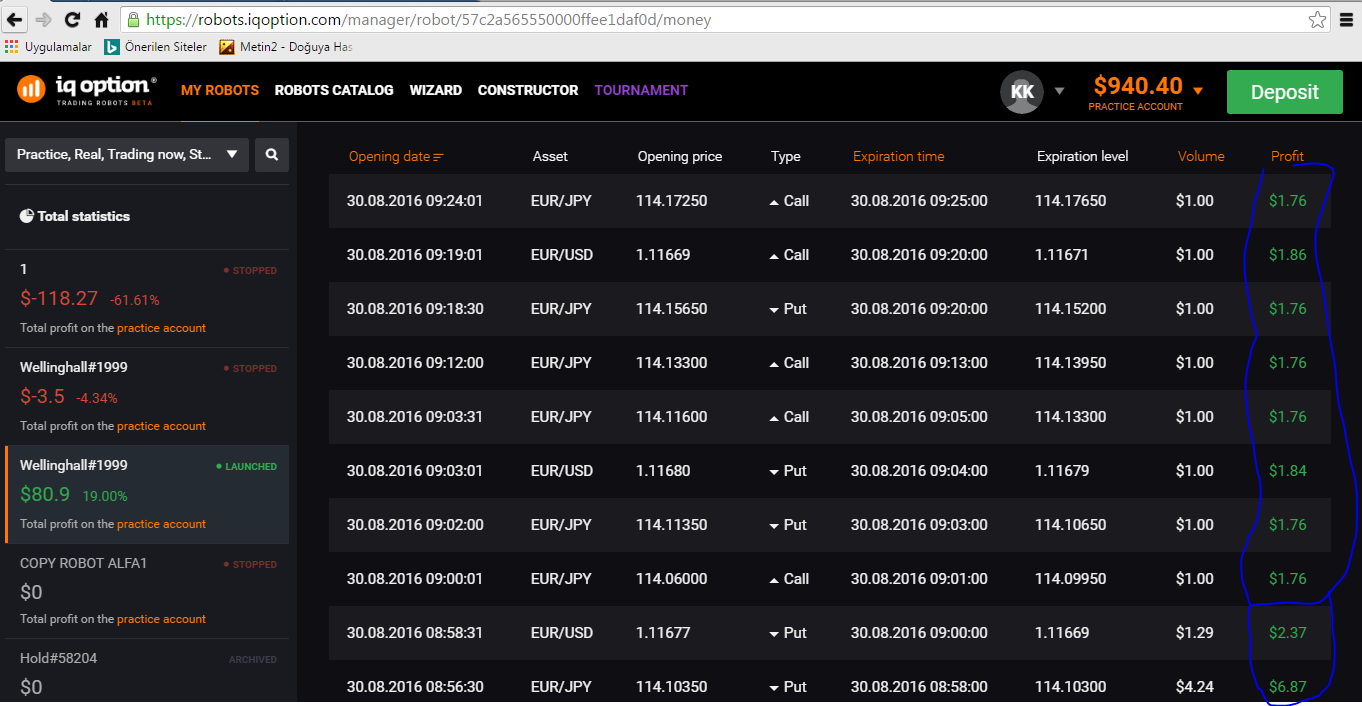Click the expiration level 114.17650

1071,201
